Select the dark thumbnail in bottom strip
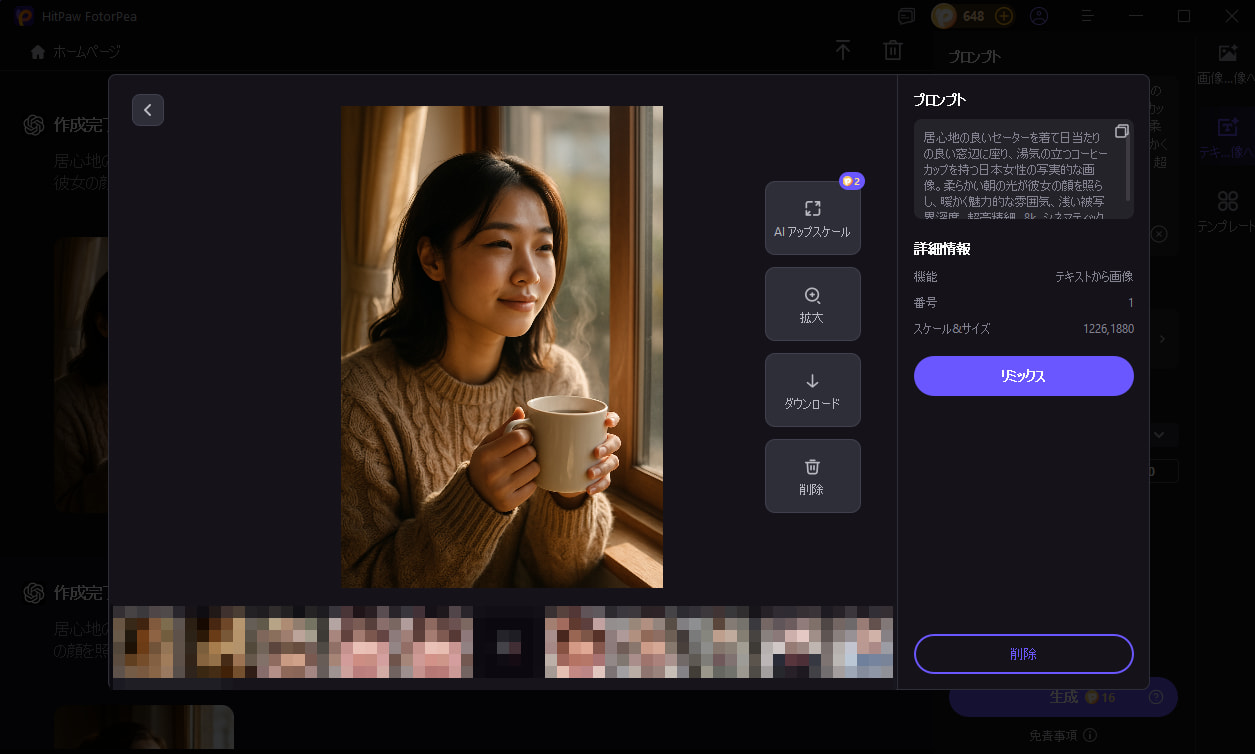The height and width of the screenshot is (754, 1255). point(509,642)
